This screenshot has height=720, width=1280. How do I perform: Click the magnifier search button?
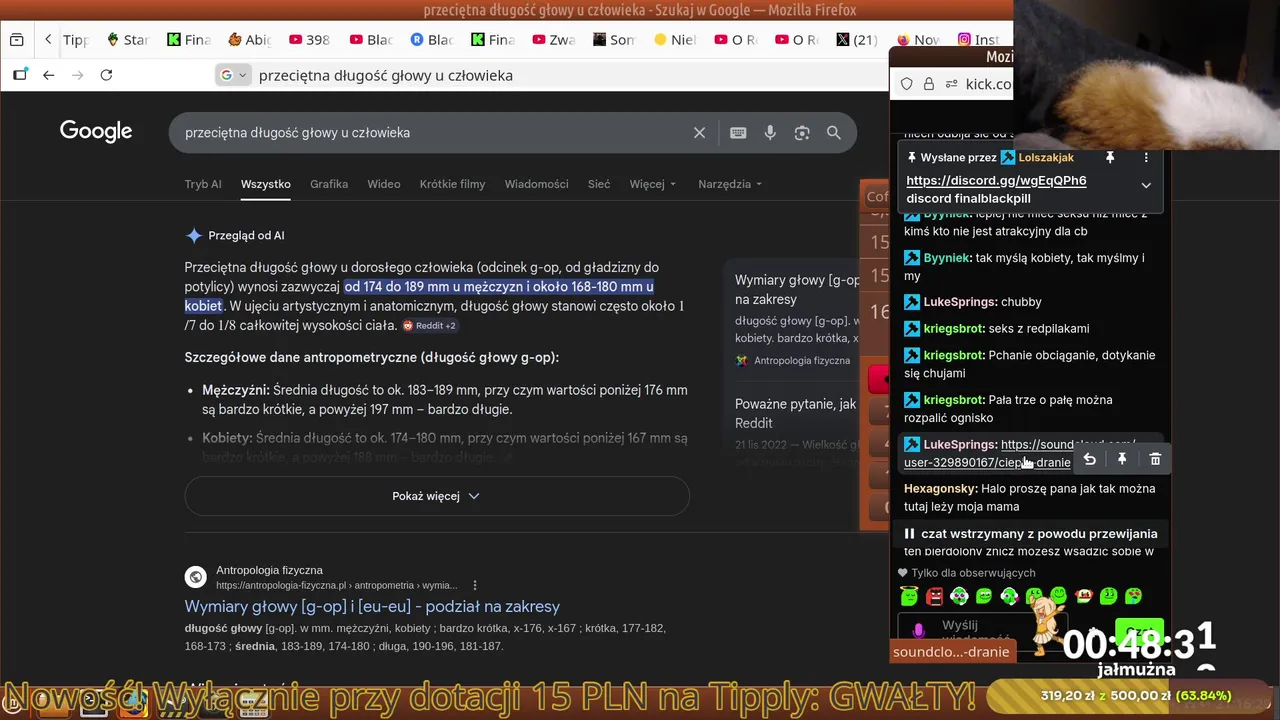point(834,132)
